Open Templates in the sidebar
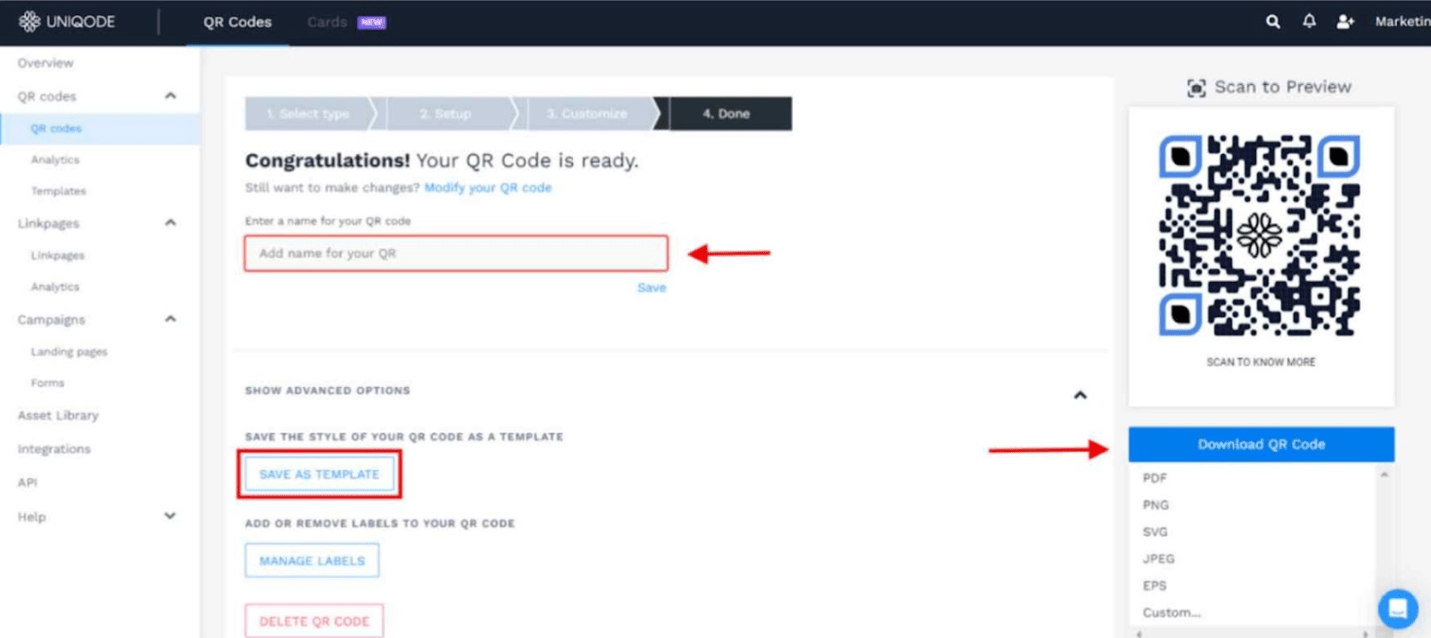1431x638 pixels. (x=58, y=191)
